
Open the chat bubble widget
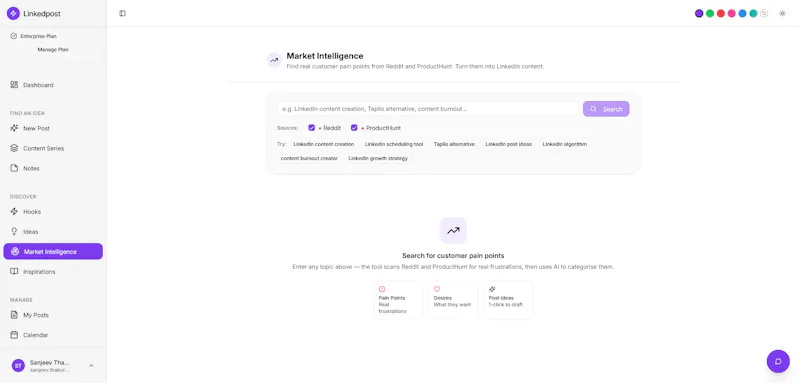pyautogui.click(x=778, y=361)
